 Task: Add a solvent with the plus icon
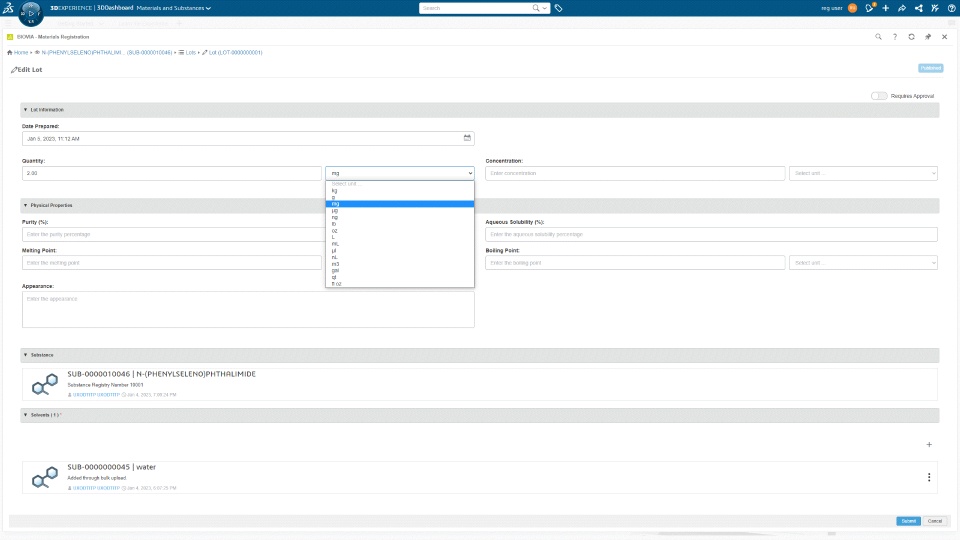pos(929,444)
